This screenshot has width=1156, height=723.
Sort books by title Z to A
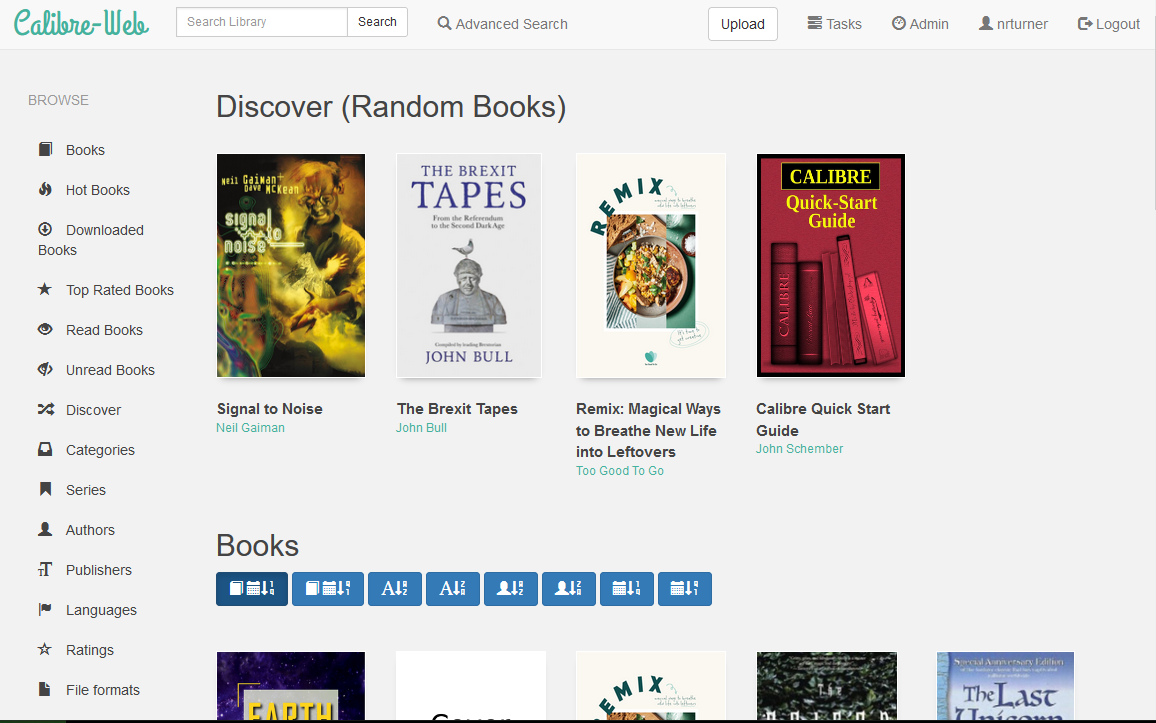(453, 589)
